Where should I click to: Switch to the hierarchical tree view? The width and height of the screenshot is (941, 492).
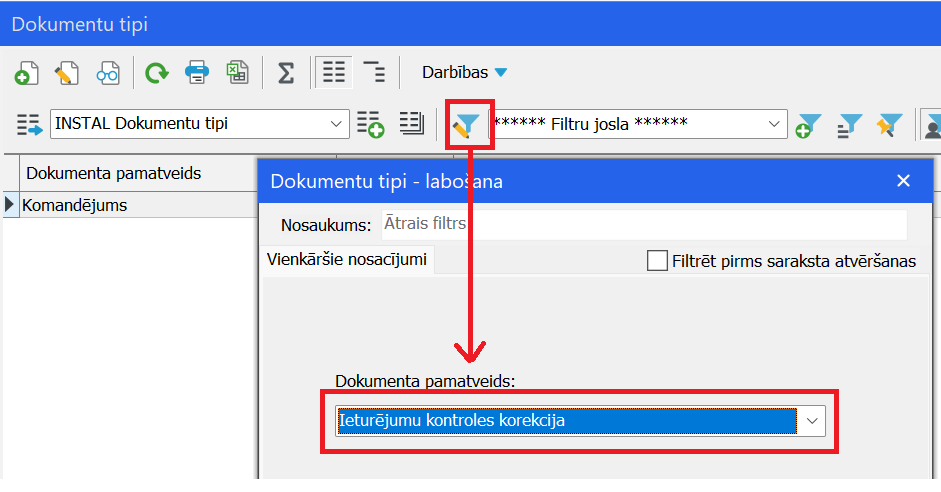coord(374,72)
